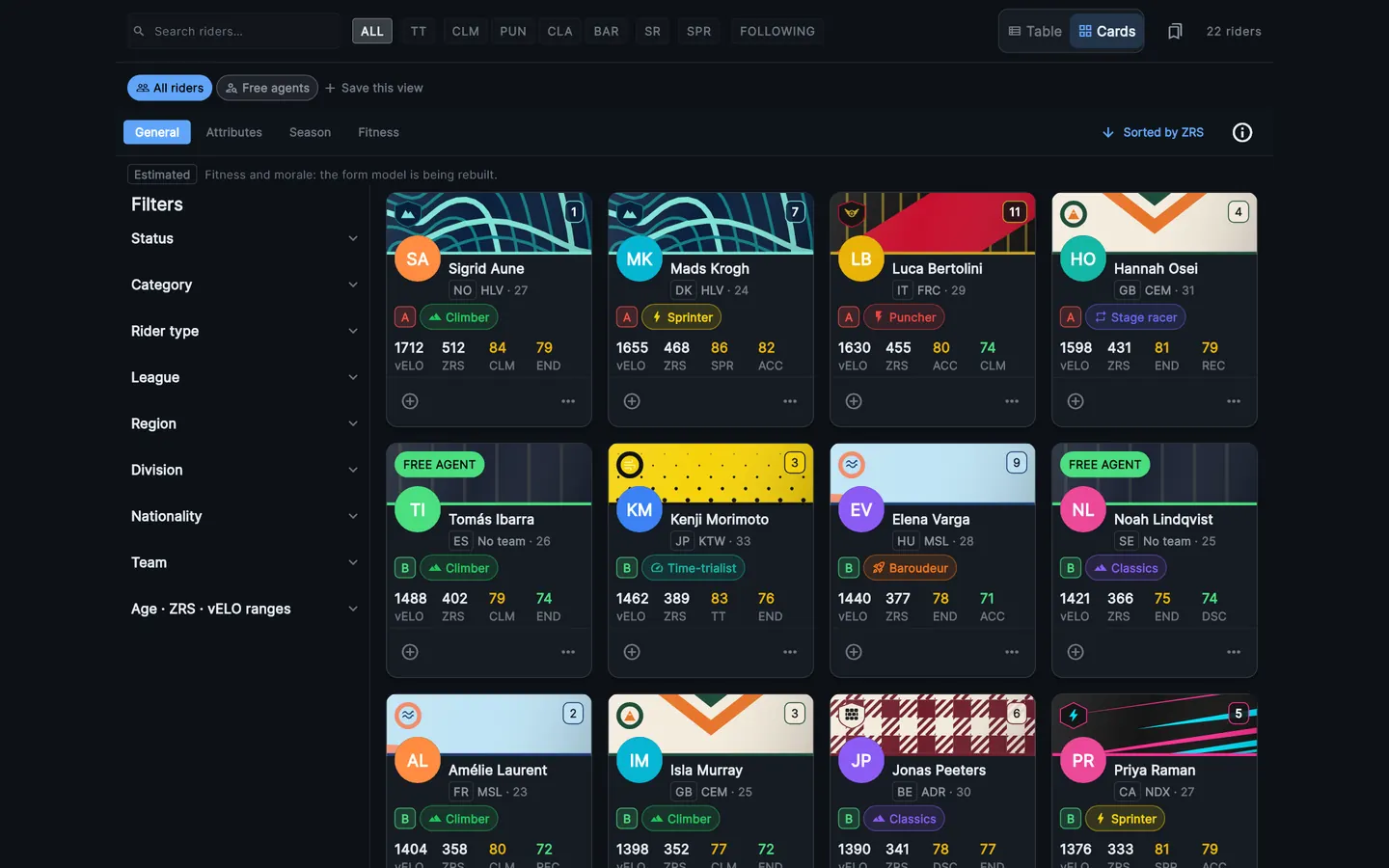This screenshot has width=1389, height=868.
Task: Open more options on Tomás Ibarra's card
Action: coord(568,652)
